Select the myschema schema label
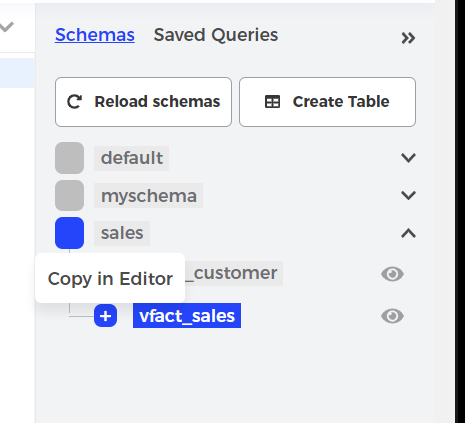 tap(149, 195)
